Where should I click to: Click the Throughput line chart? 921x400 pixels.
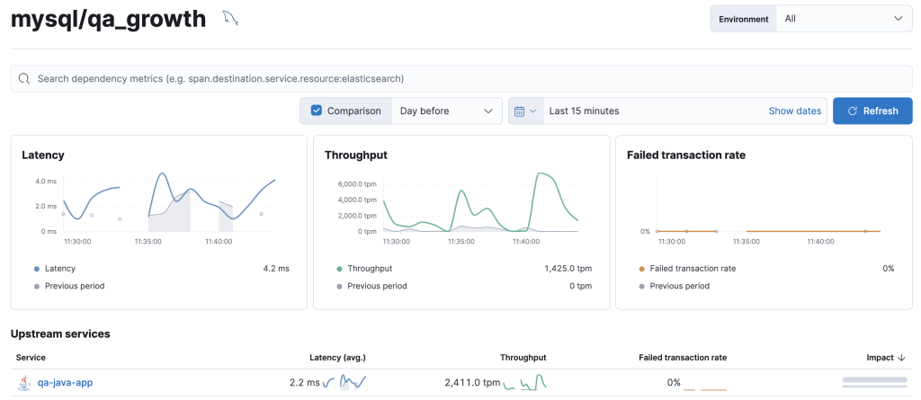tap(480, 203)
